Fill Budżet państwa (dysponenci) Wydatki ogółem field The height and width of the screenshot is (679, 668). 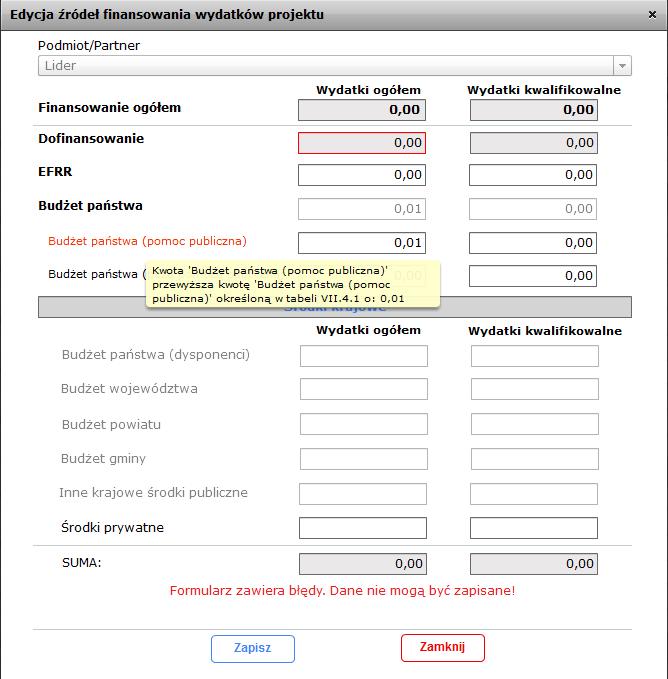(x=364, y=356)
